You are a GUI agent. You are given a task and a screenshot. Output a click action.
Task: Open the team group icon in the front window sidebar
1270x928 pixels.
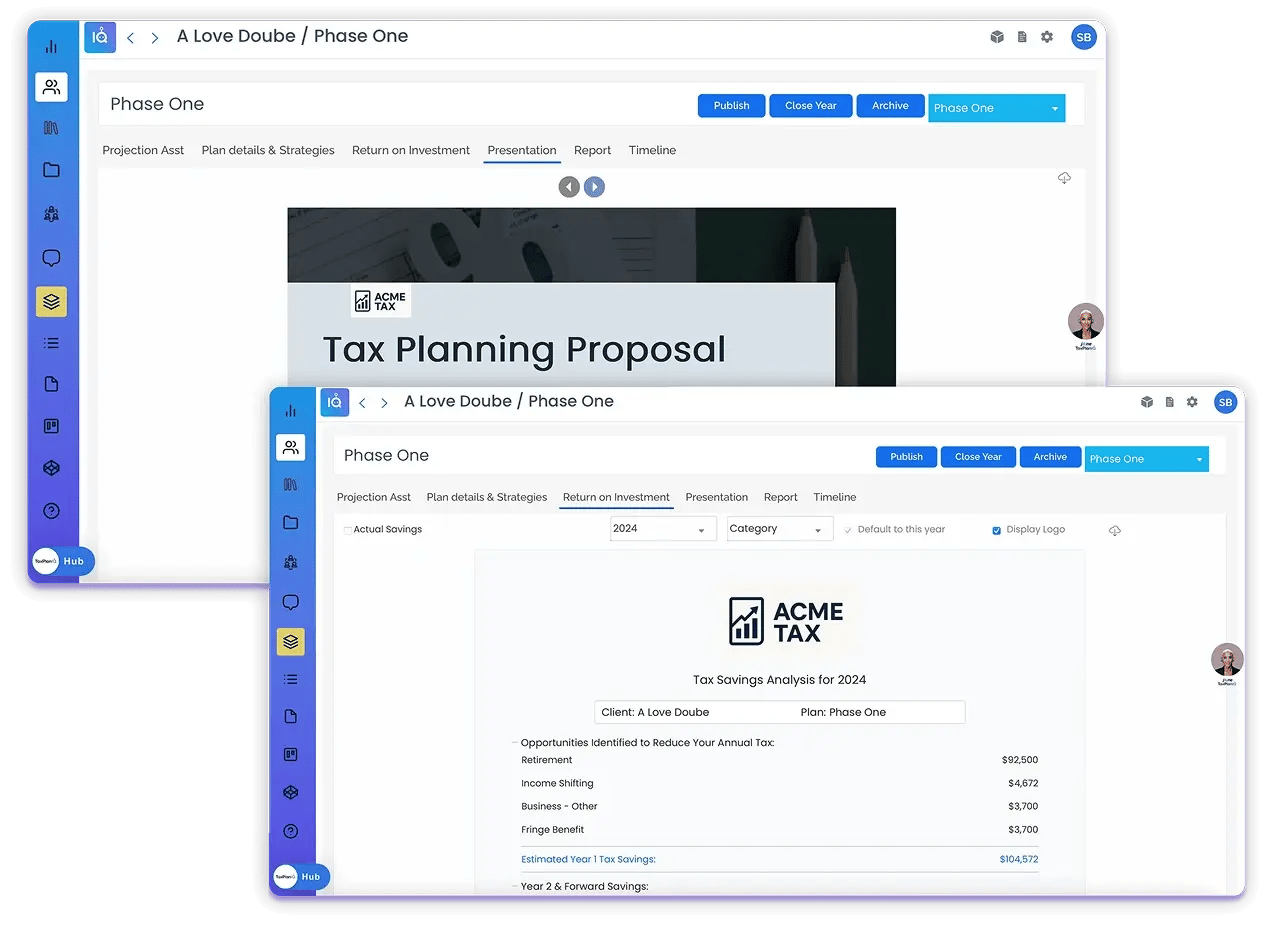[x=290, y=563]
